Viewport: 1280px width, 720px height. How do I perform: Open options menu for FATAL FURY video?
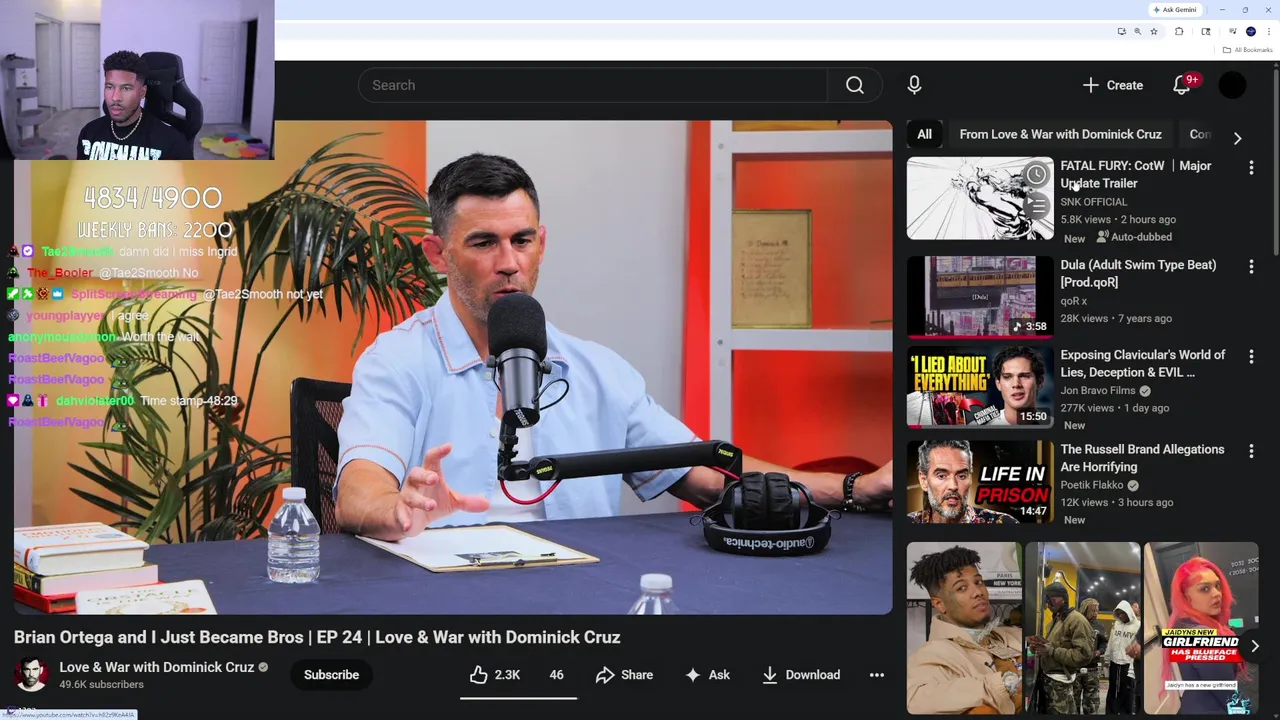point(1251,167)
